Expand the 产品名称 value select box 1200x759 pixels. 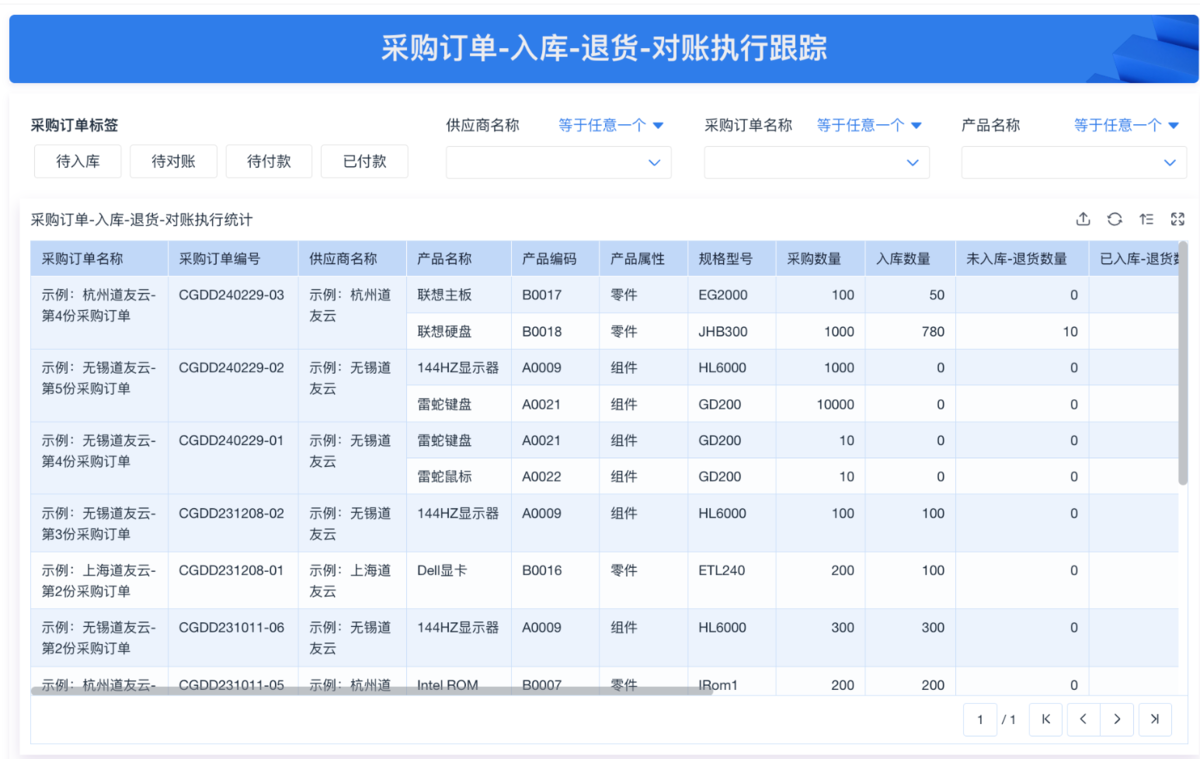point(1075,162)
